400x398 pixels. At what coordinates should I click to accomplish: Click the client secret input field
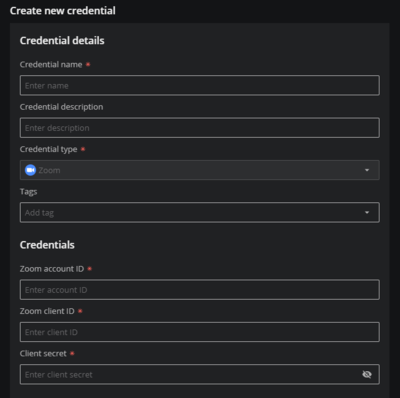(x=200, y=374)
